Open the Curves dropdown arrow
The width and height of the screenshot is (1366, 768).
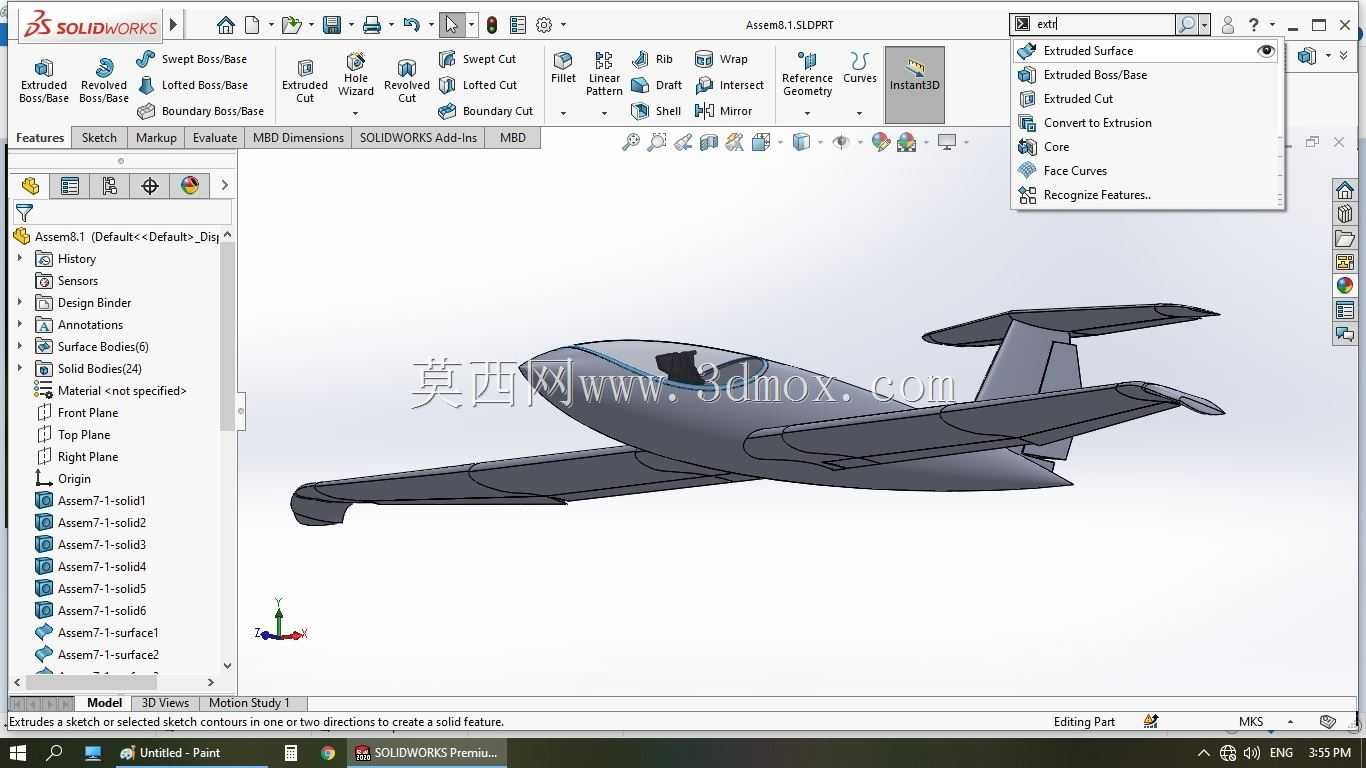(x=859, y=113)
